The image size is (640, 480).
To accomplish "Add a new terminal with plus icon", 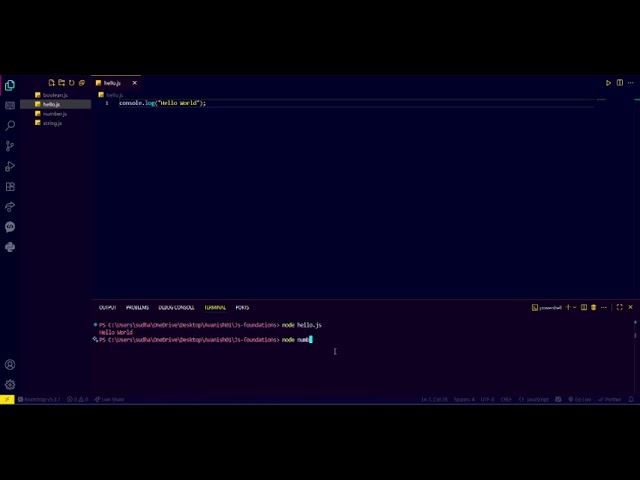I will tap(568, 307).
